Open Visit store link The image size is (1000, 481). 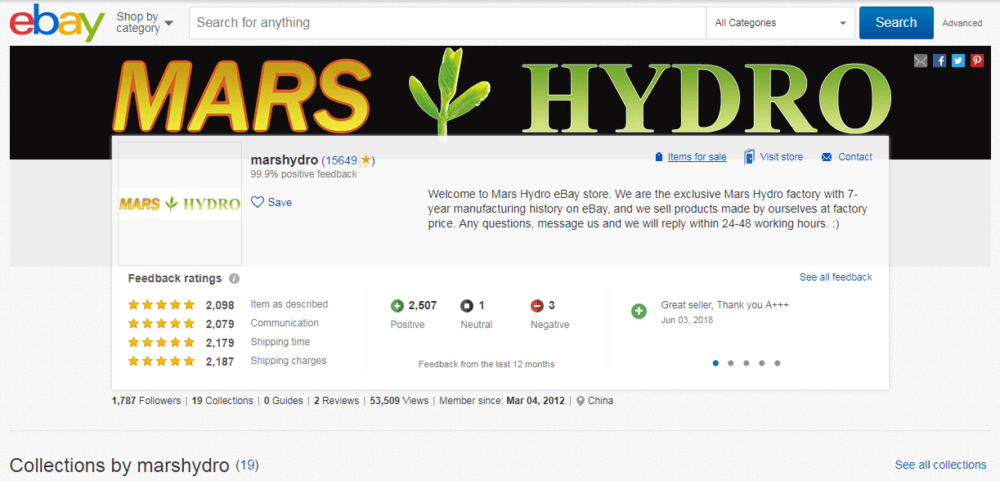[x=781, y=157]
